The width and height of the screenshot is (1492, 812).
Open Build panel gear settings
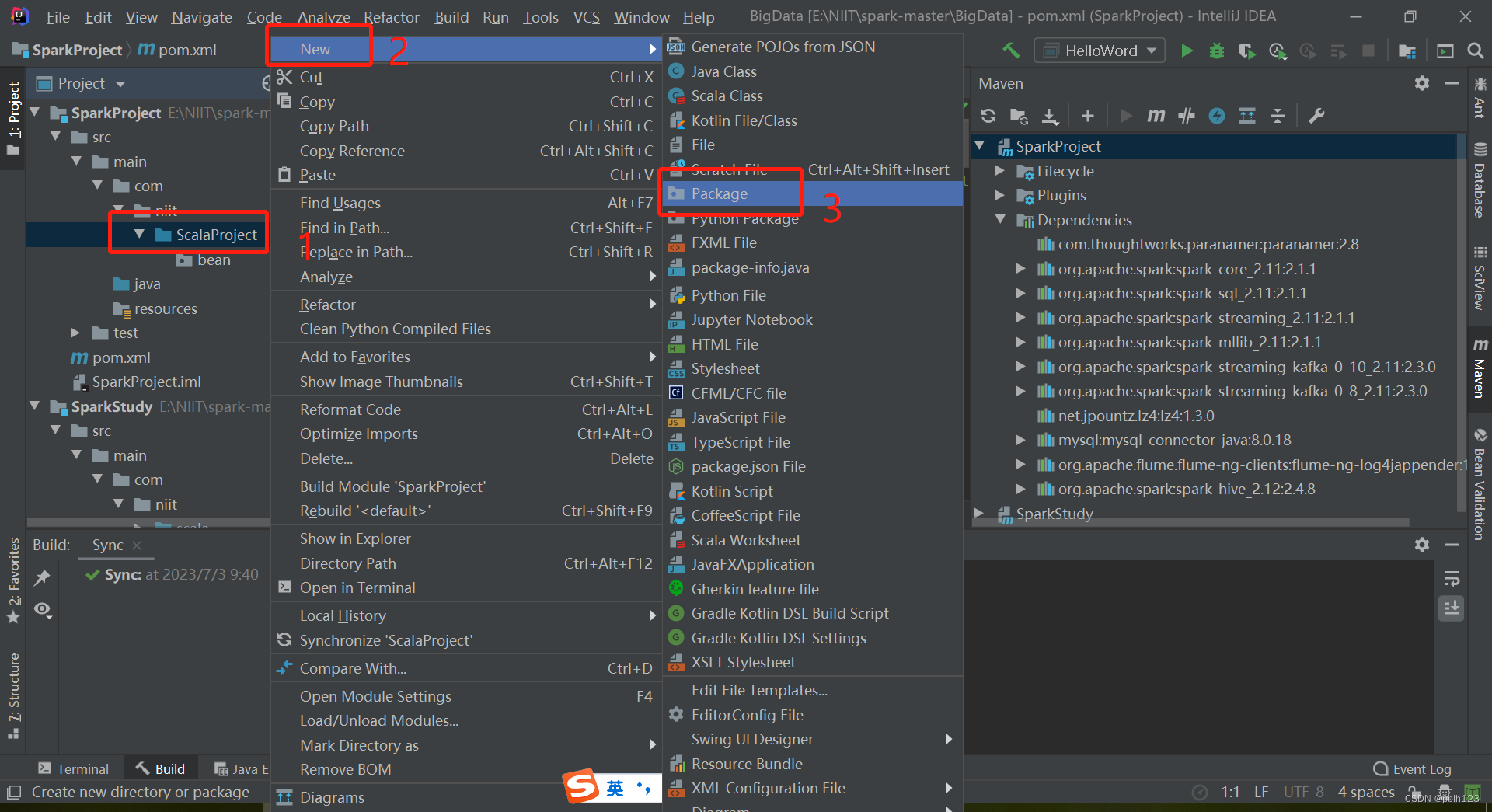1422,545
